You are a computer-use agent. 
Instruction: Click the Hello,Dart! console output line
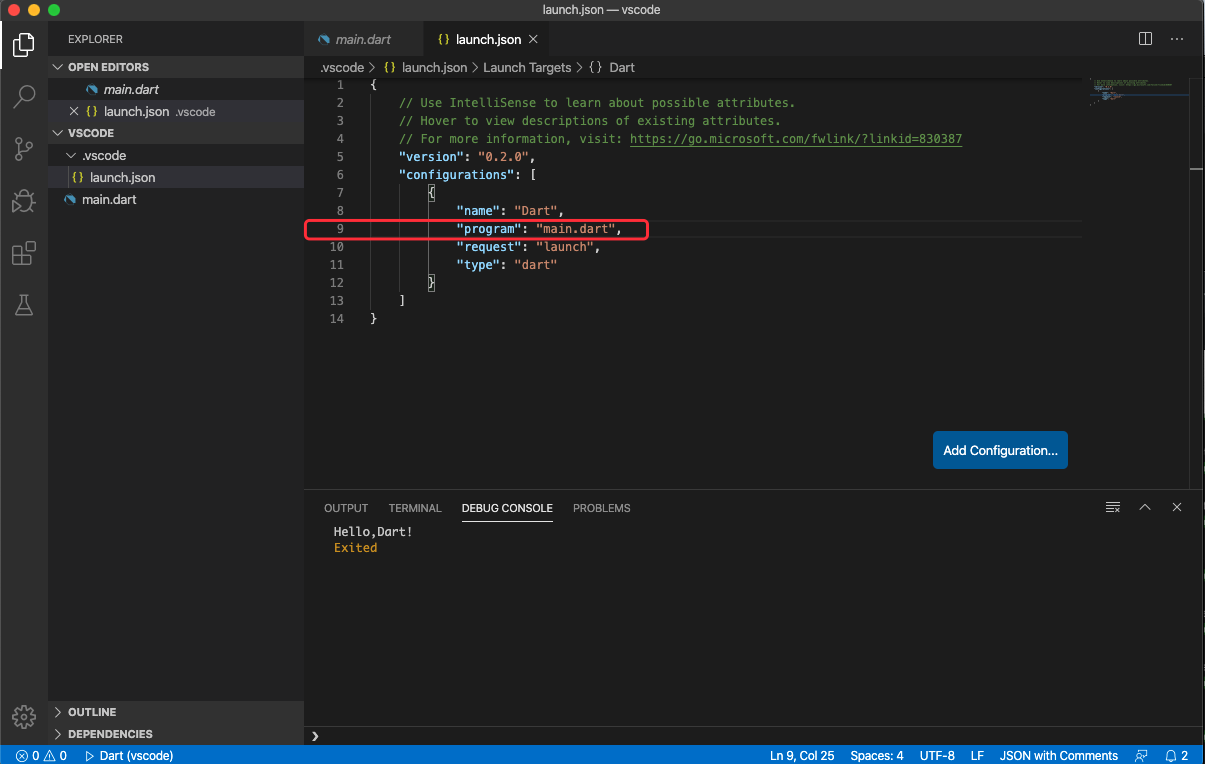tap(373, 532)
